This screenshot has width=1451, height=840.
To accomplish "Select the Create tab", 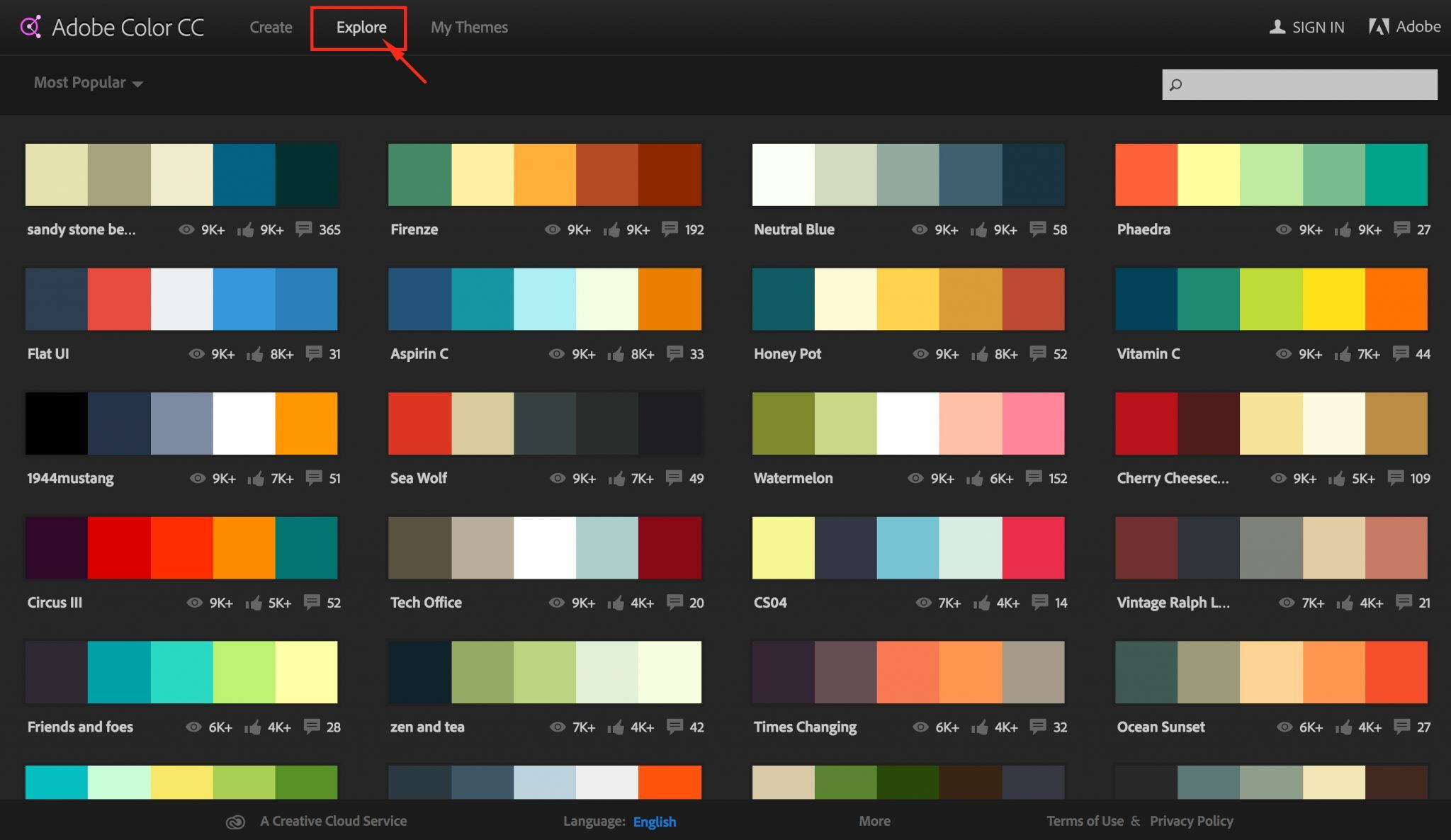I will click(270, 26).
